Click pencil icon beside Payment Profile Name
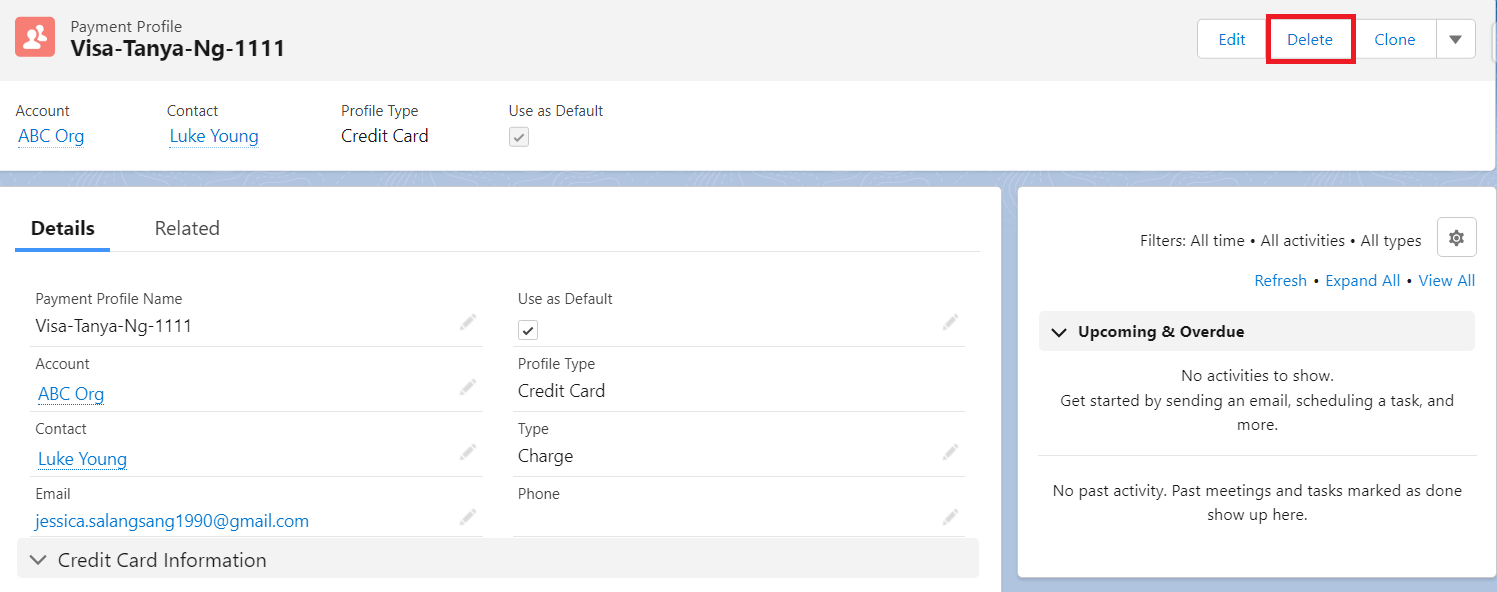Screen dimensions: 1497x592 (x=468, y=322)
